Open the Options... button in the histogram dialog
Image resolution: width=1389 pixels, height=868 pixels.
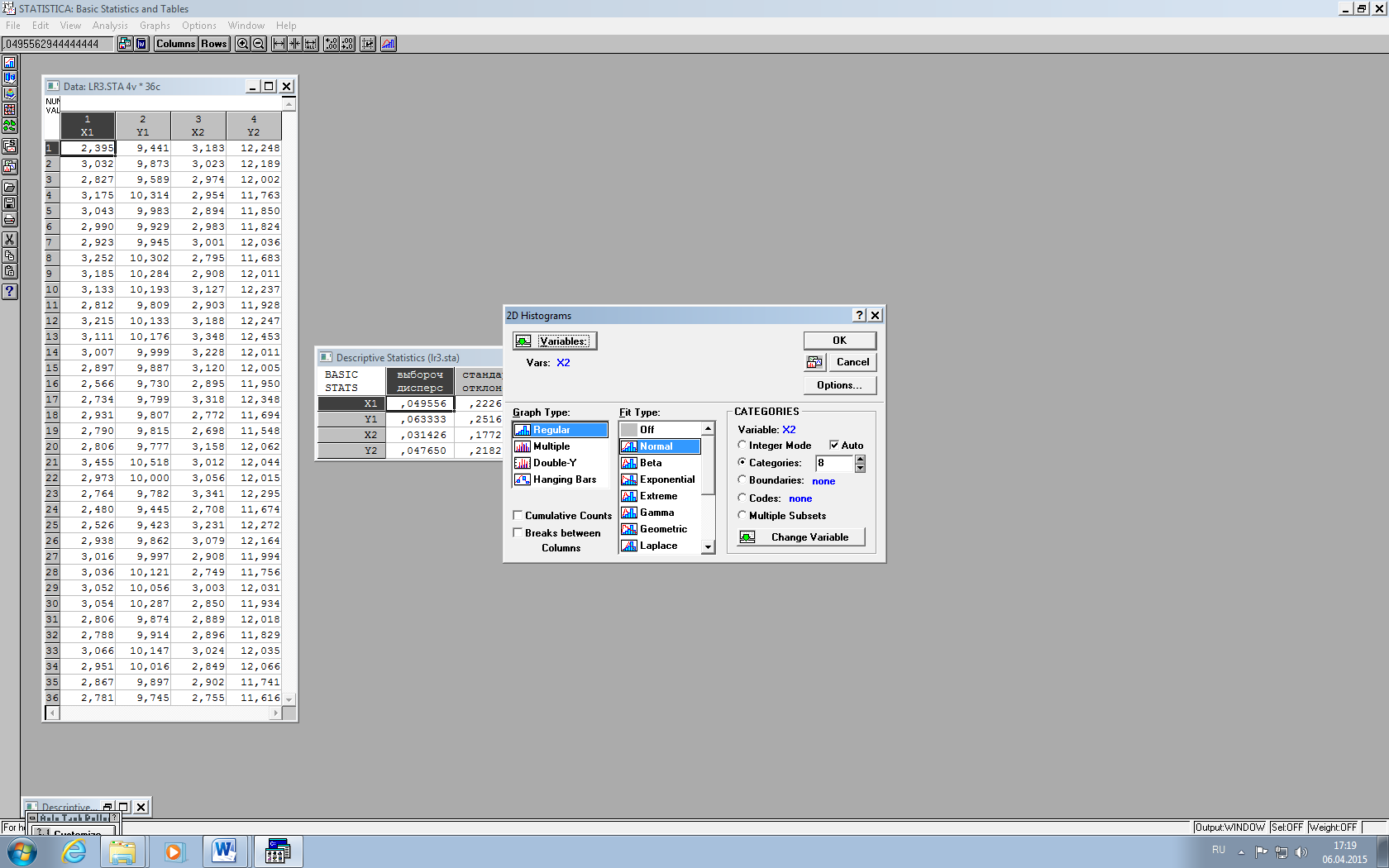pyautogui.click(x=839, y=385)
